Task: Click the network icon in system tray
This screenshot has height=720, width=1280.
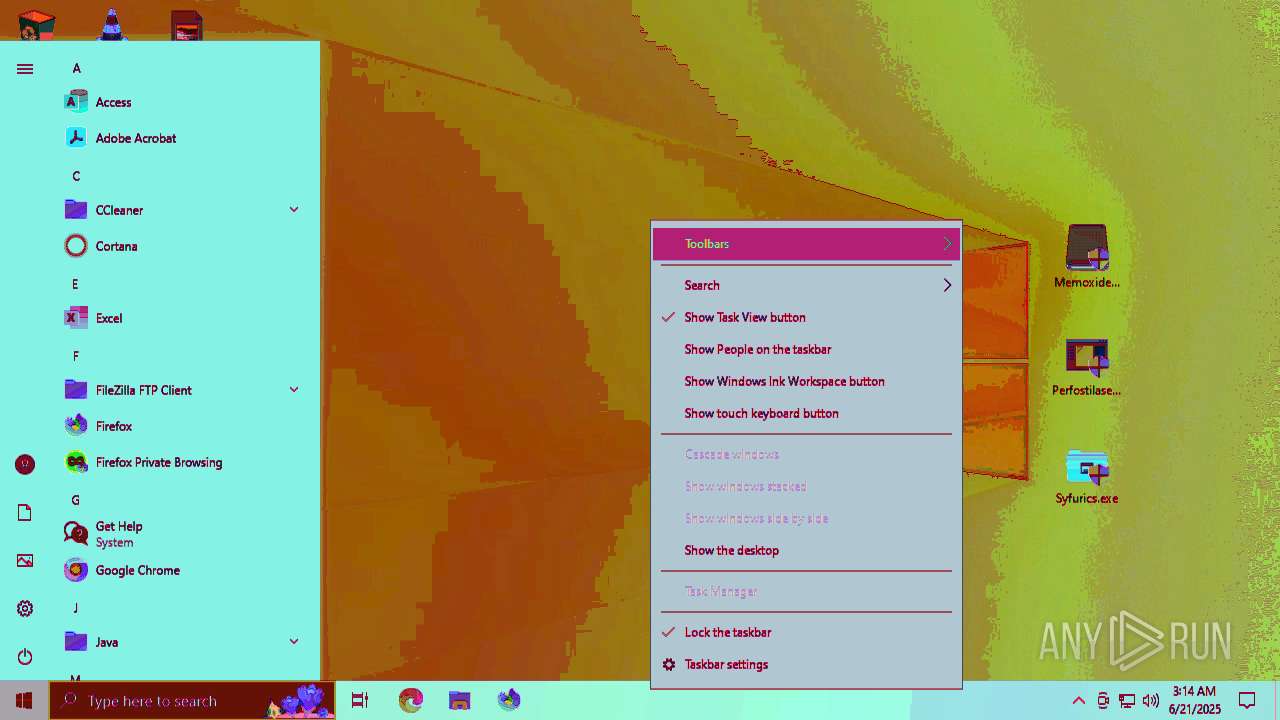Action: click(x=1127, y=700)
